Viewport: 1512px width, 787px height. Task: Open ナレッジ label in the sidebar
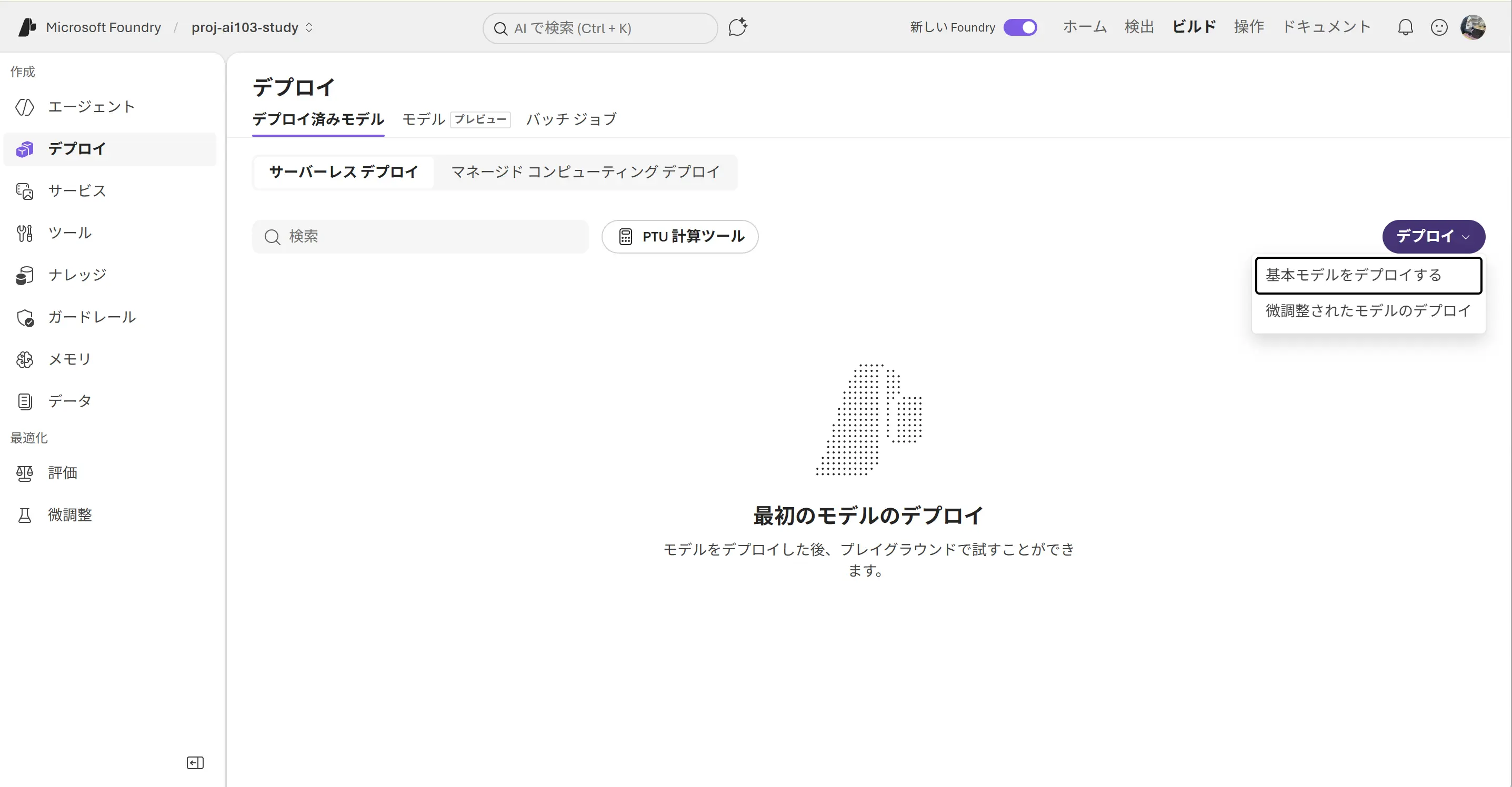77,275
